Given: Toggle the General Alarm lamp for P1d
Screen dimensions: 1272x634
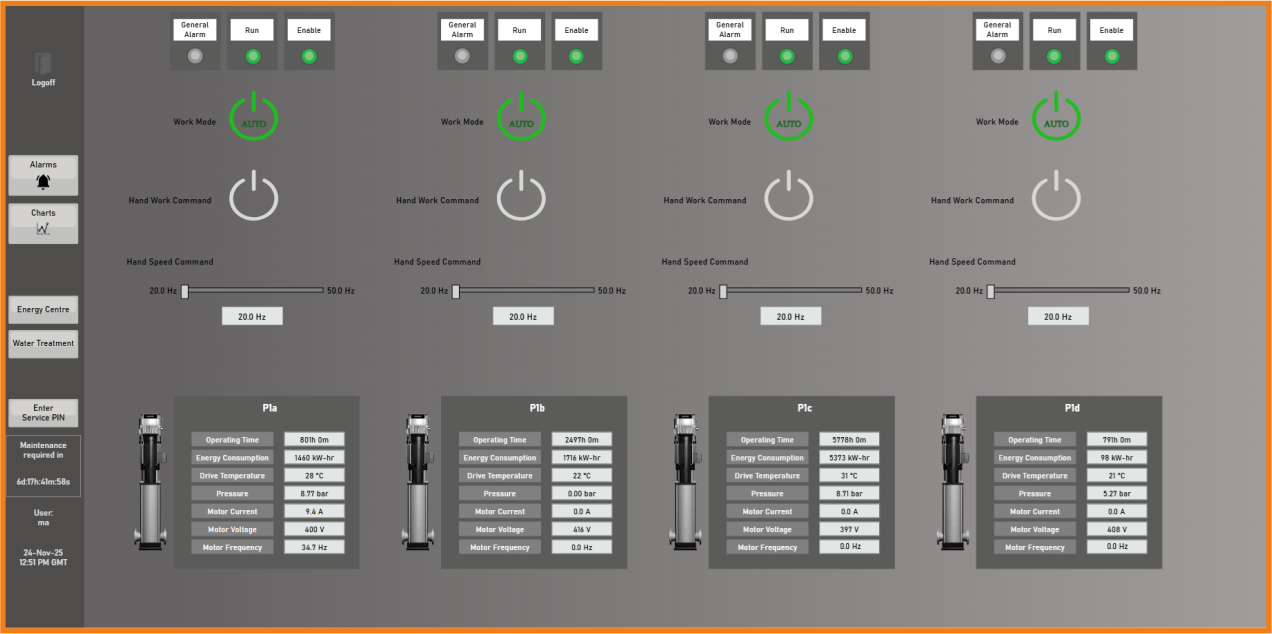Looking at the screenshot, I should pyautogui.click(x=997, y=55).
